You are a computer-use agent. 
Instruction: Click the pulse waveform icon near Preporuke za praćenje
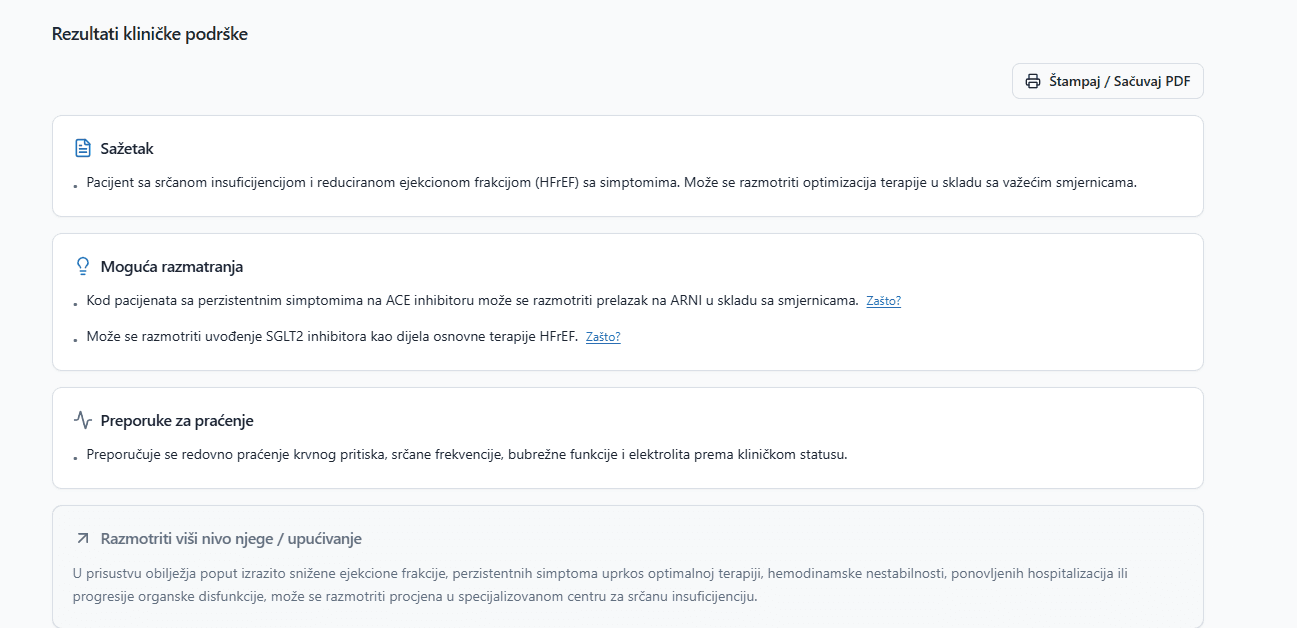click(81, 420)
